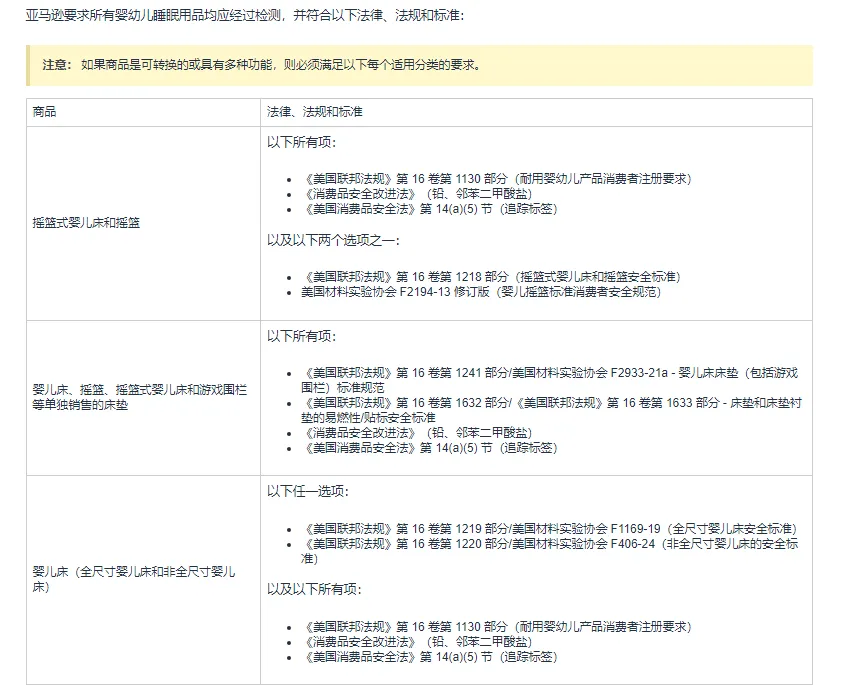Click the 第 1632 部分 mattress flammability item

coord(551,410)
